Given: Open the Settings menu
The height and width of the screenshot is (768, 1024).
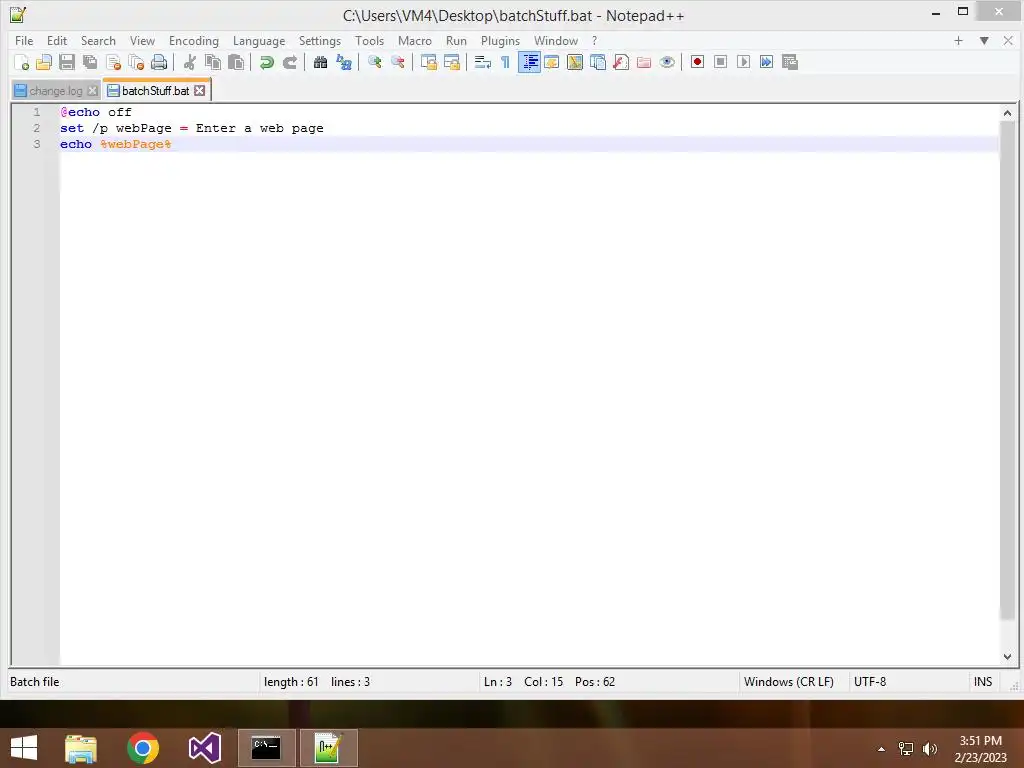Looking at the screenshot, I should (x=320, y=40).
